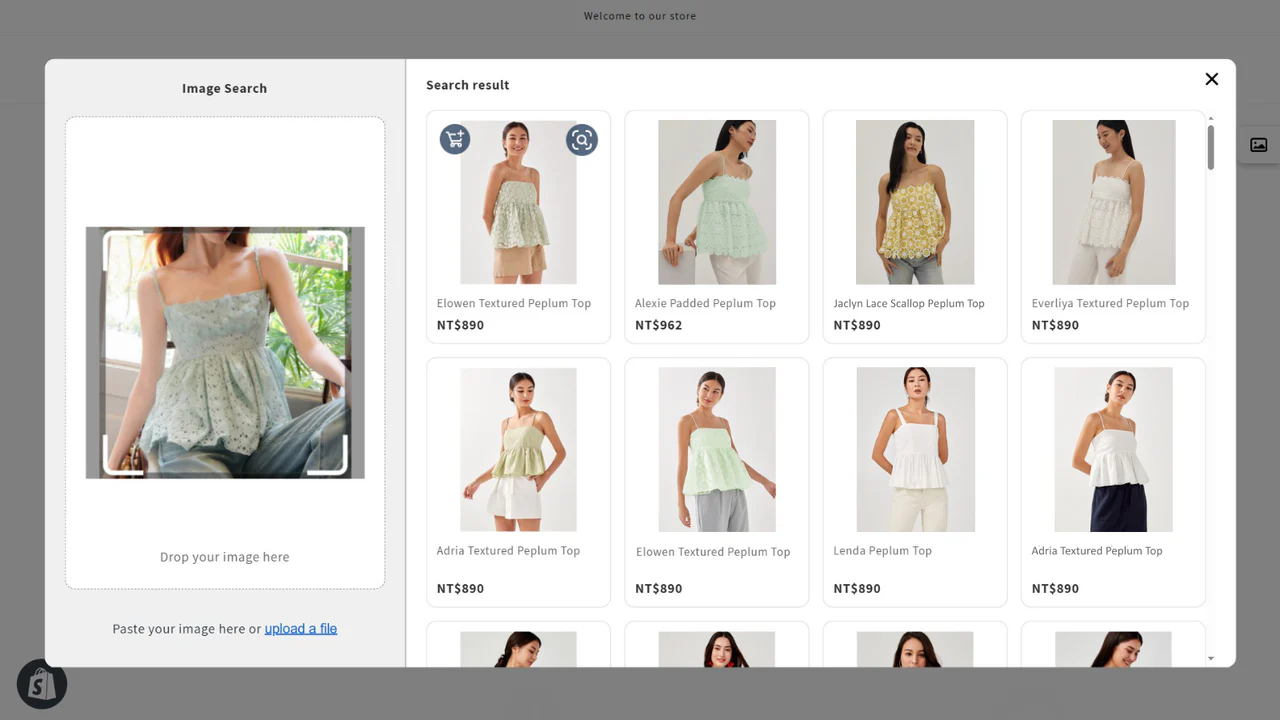Screen dimensions: 1280x720
Task: Click the query image preview on the left
Action: [x=224, y=353]
